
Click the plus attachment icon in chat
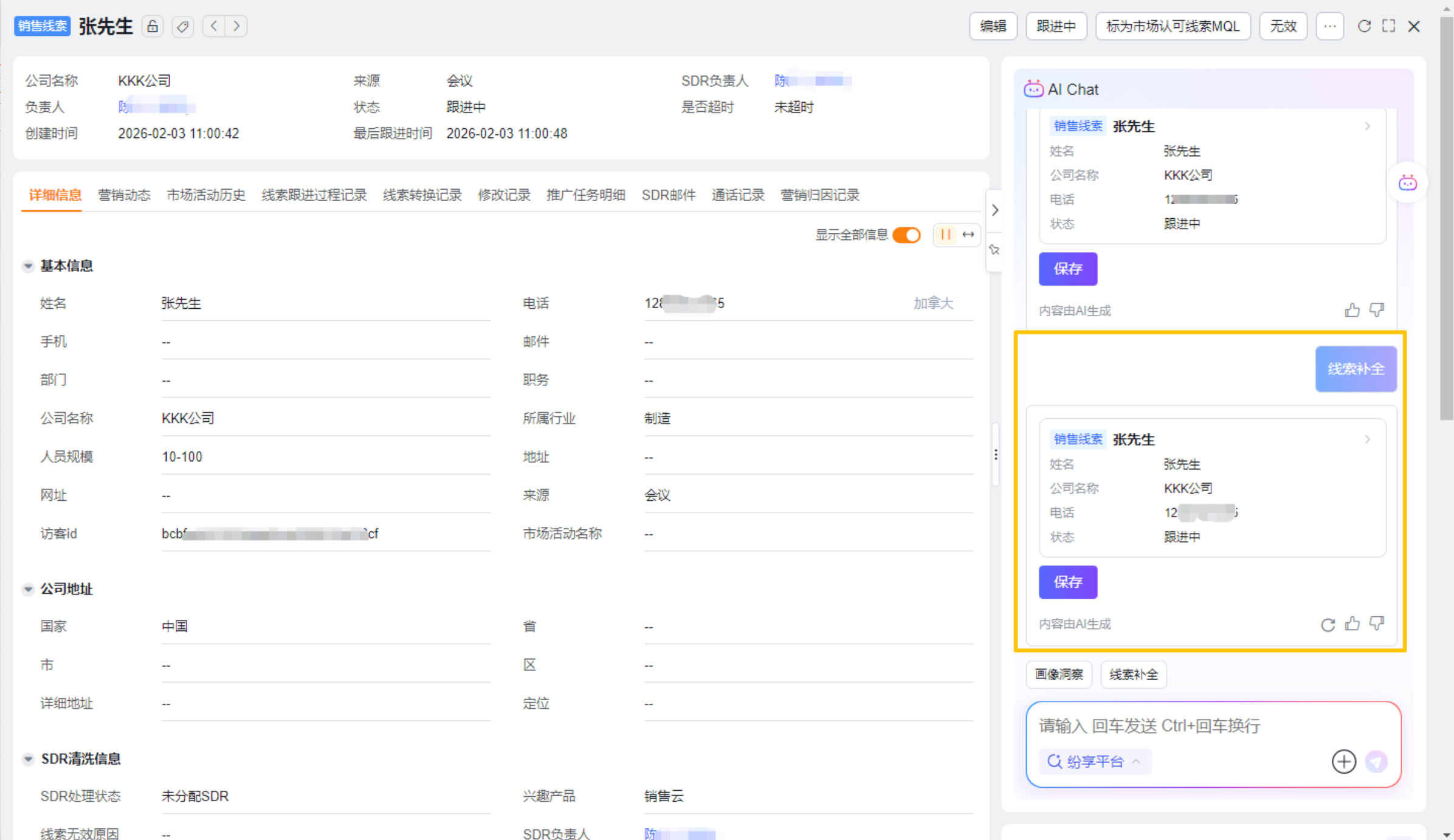pos(1343,761)
